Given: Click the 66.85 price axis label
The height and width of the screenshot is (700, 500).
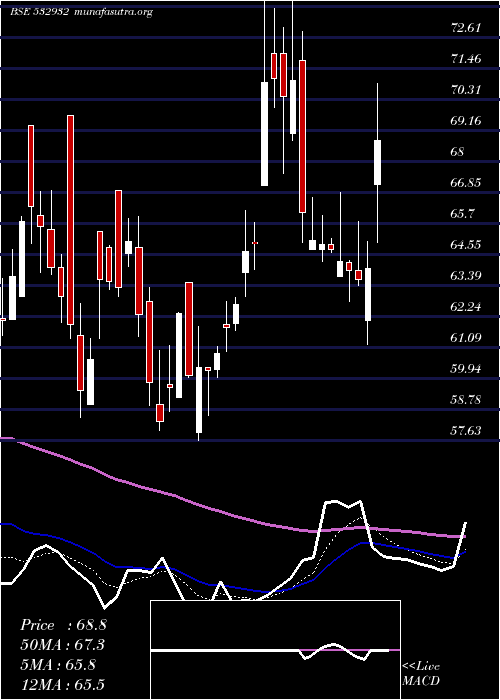Looking at the screenshot, I should pos(466,183).
